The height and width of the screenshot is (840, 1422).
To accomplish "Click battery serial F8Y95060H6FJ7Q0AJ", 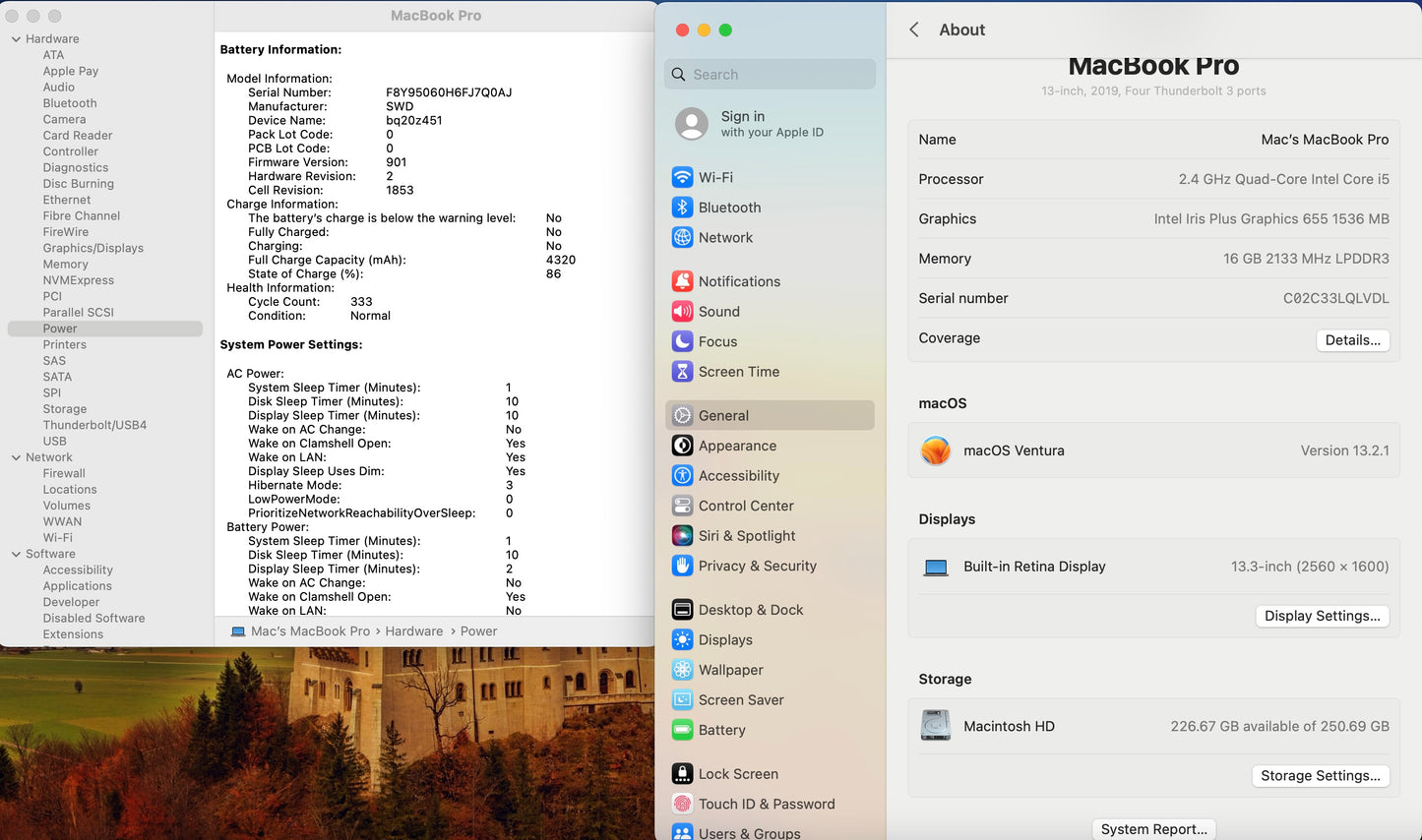I will click(449, 92).
